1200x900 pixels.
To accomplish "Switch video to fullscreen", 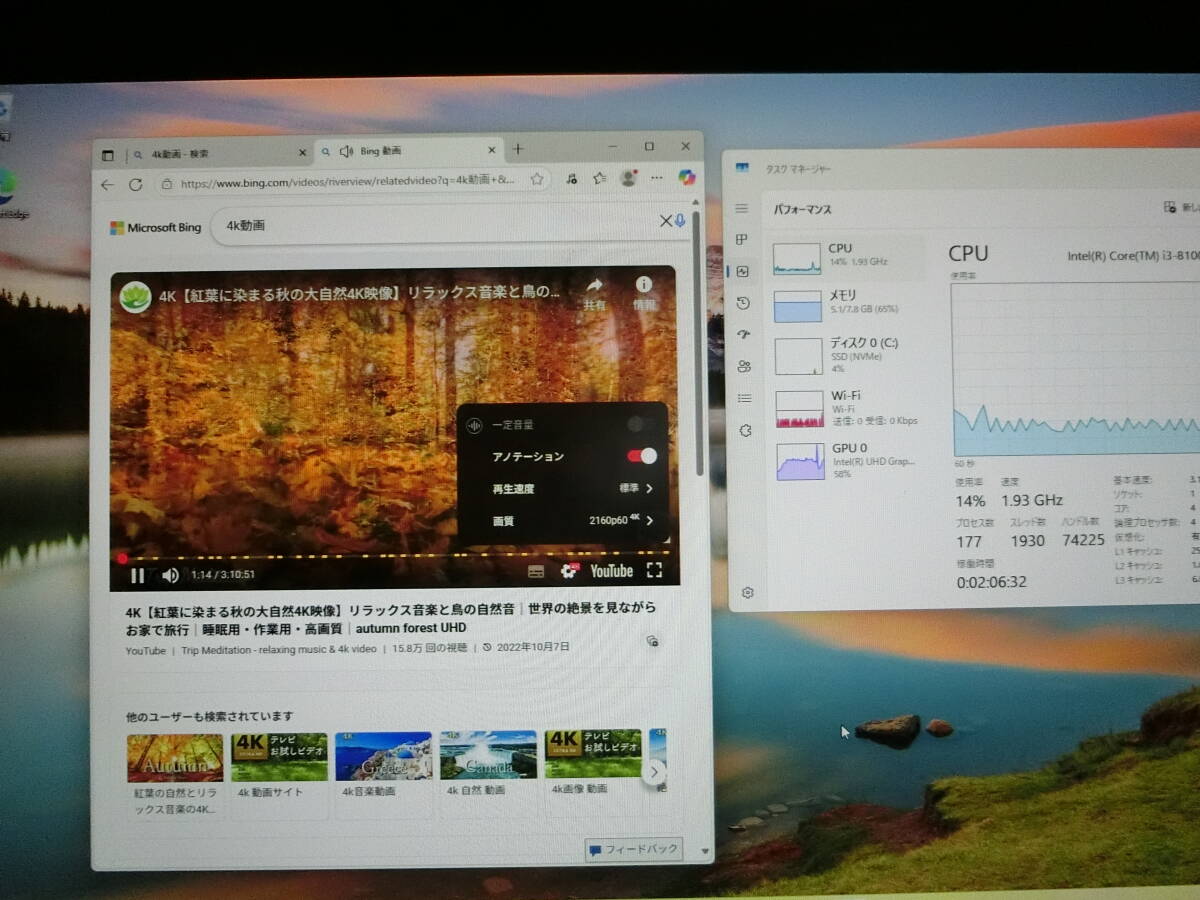I will tap(655, 570).
